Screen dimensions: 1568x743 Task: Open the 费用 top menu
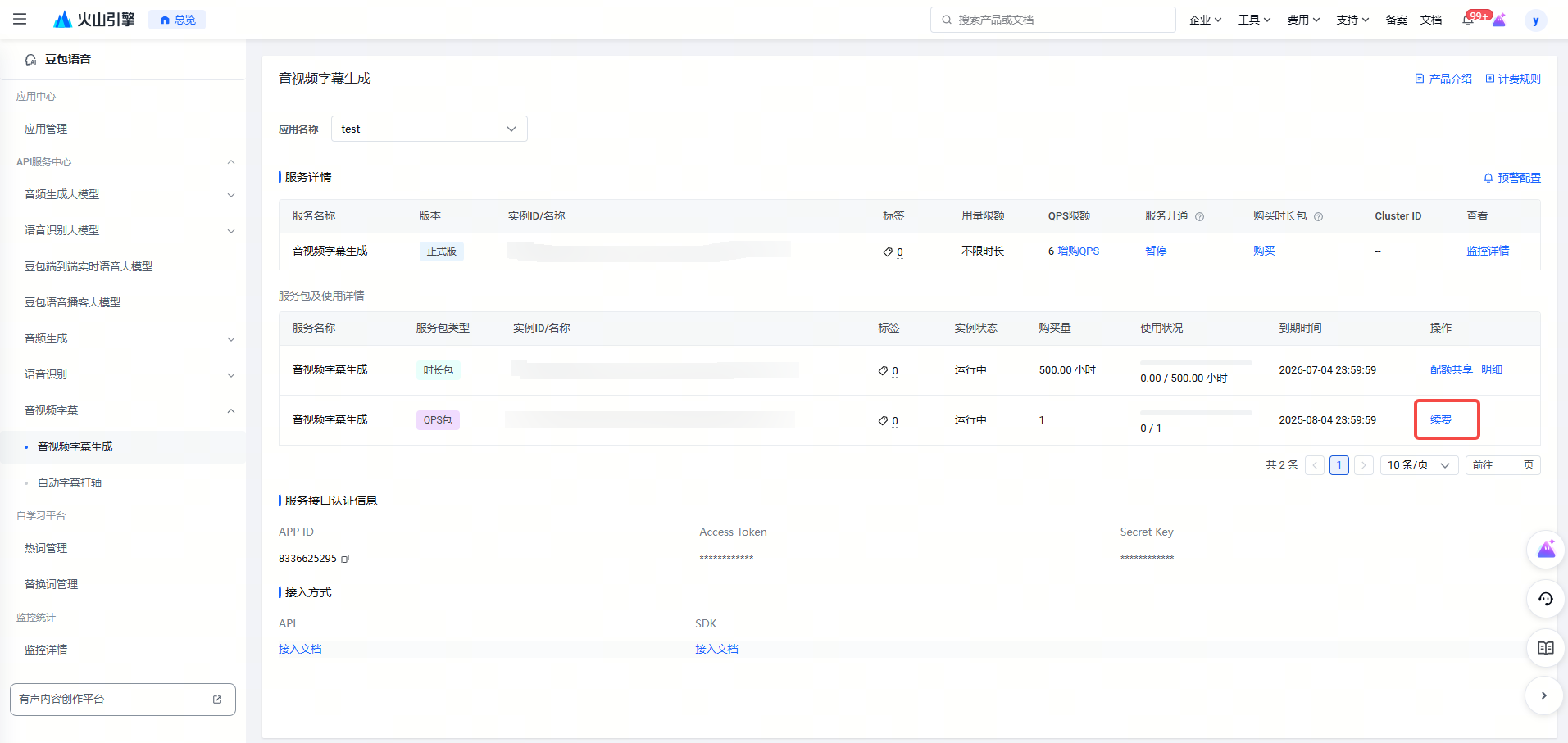coord(1302,20)
